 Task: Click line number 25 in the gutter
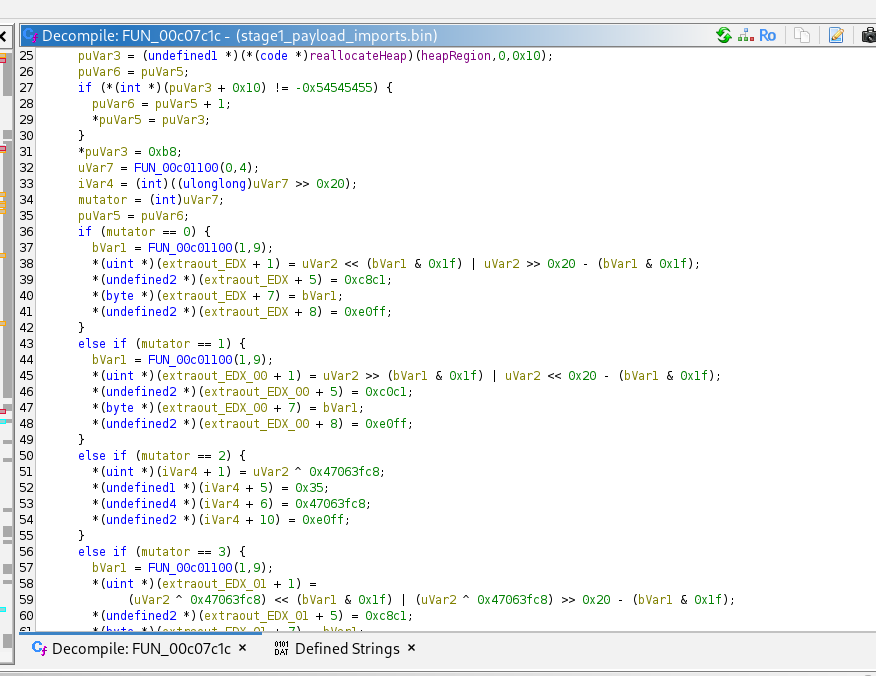tap(26, 56)
